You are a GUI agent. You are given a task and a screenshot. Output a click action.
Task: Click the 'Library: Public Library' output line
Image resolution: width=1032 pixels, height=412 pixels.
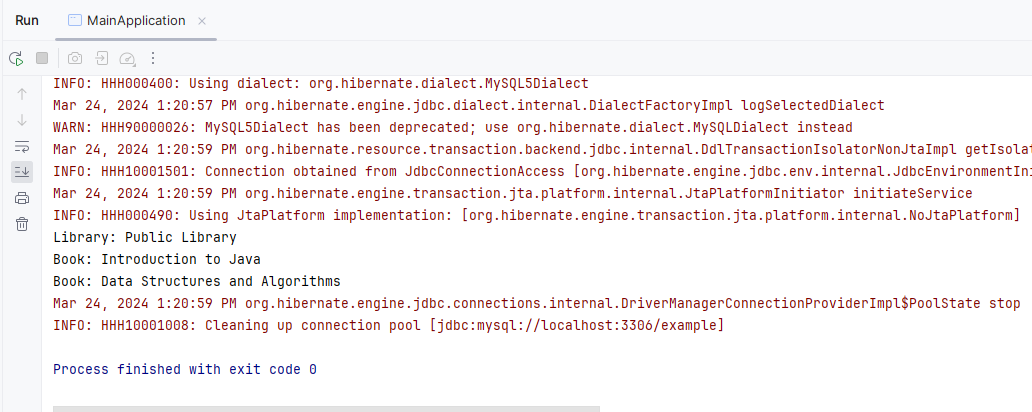pos(145,237)
